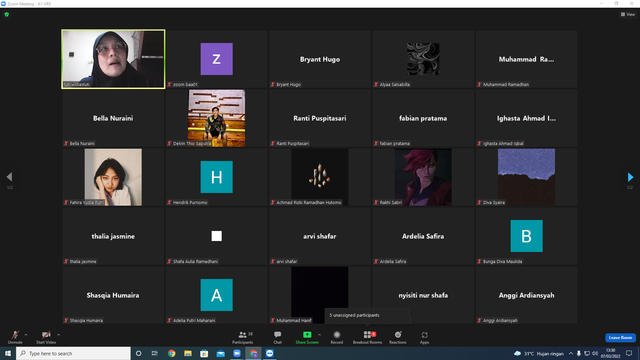The height and width of the screenshot is (360, 640).
Task: Expand Share Screen options arrow
Action: 320,335
